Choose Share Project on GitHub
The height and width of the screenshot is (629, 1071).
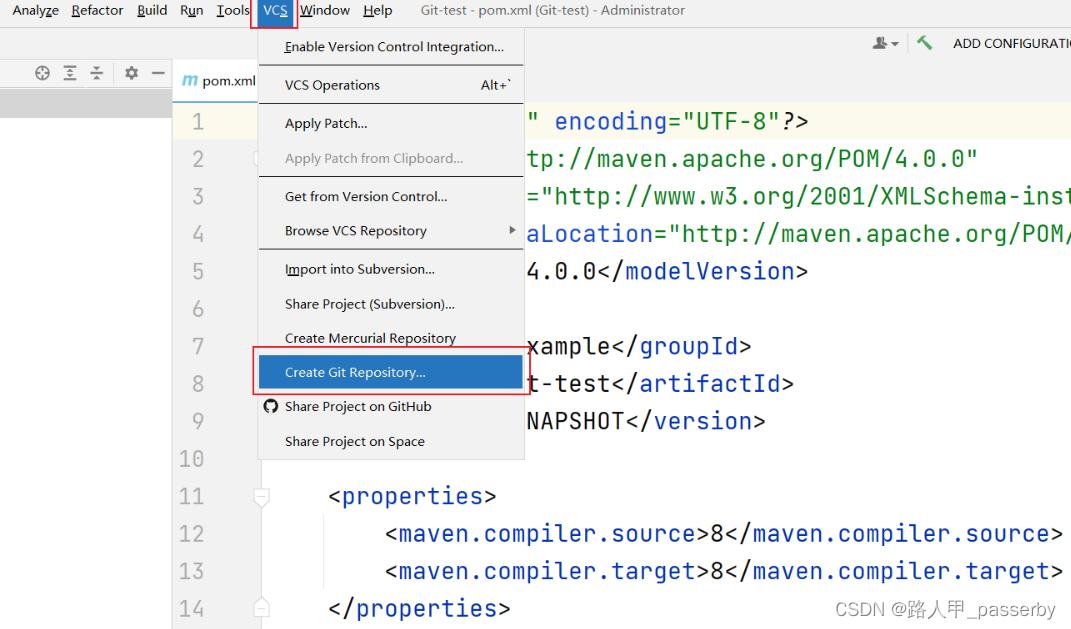click(x=391, y=406)
